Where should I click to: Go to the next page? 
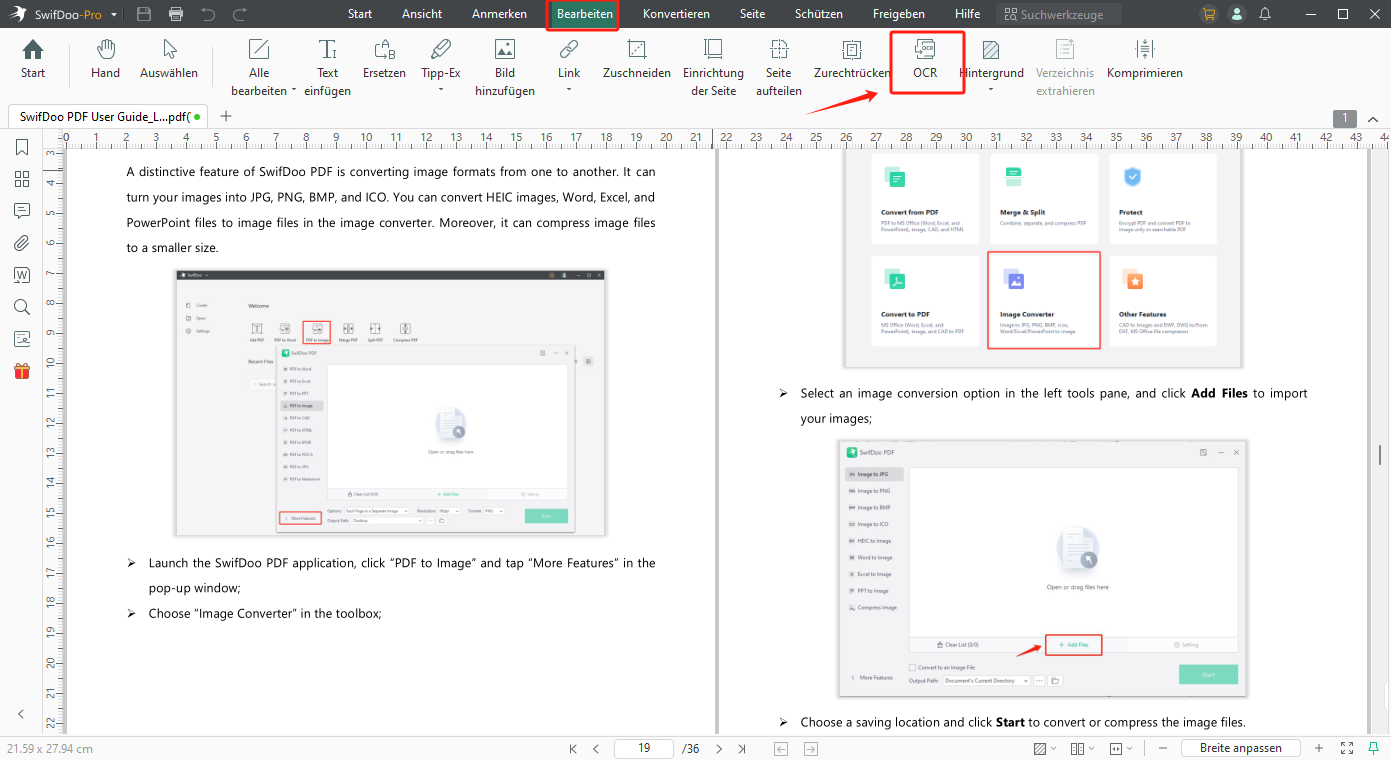[x=719, y=748]
